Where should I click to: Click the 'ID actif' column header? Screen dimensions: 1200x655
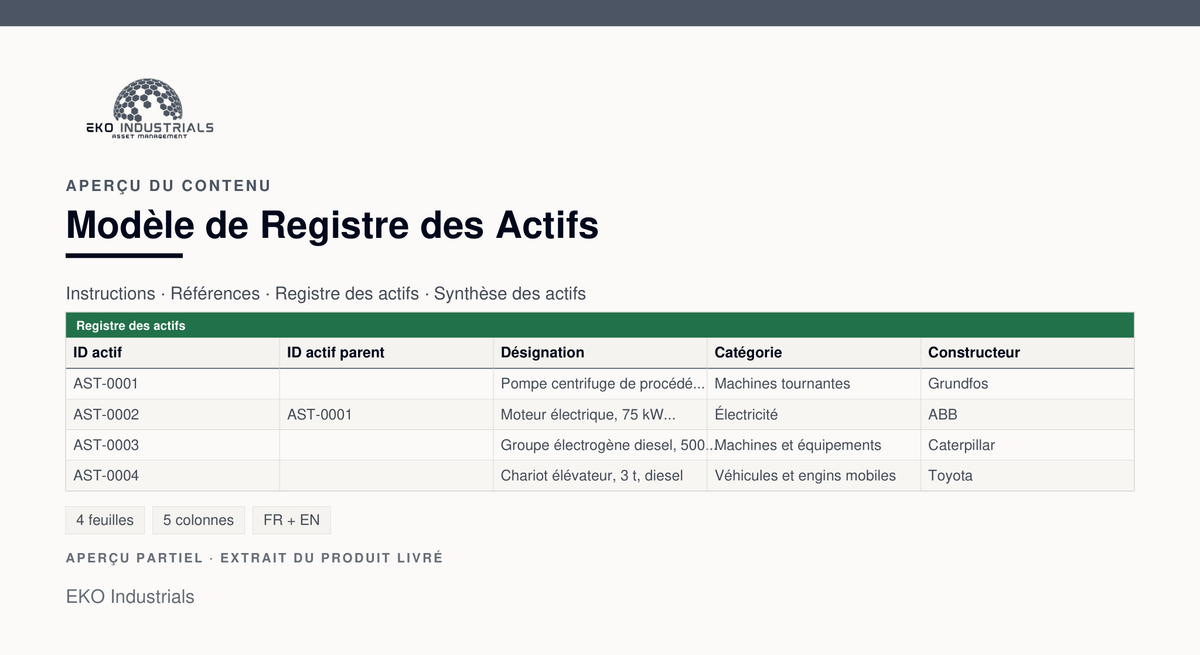pos(173,353)
